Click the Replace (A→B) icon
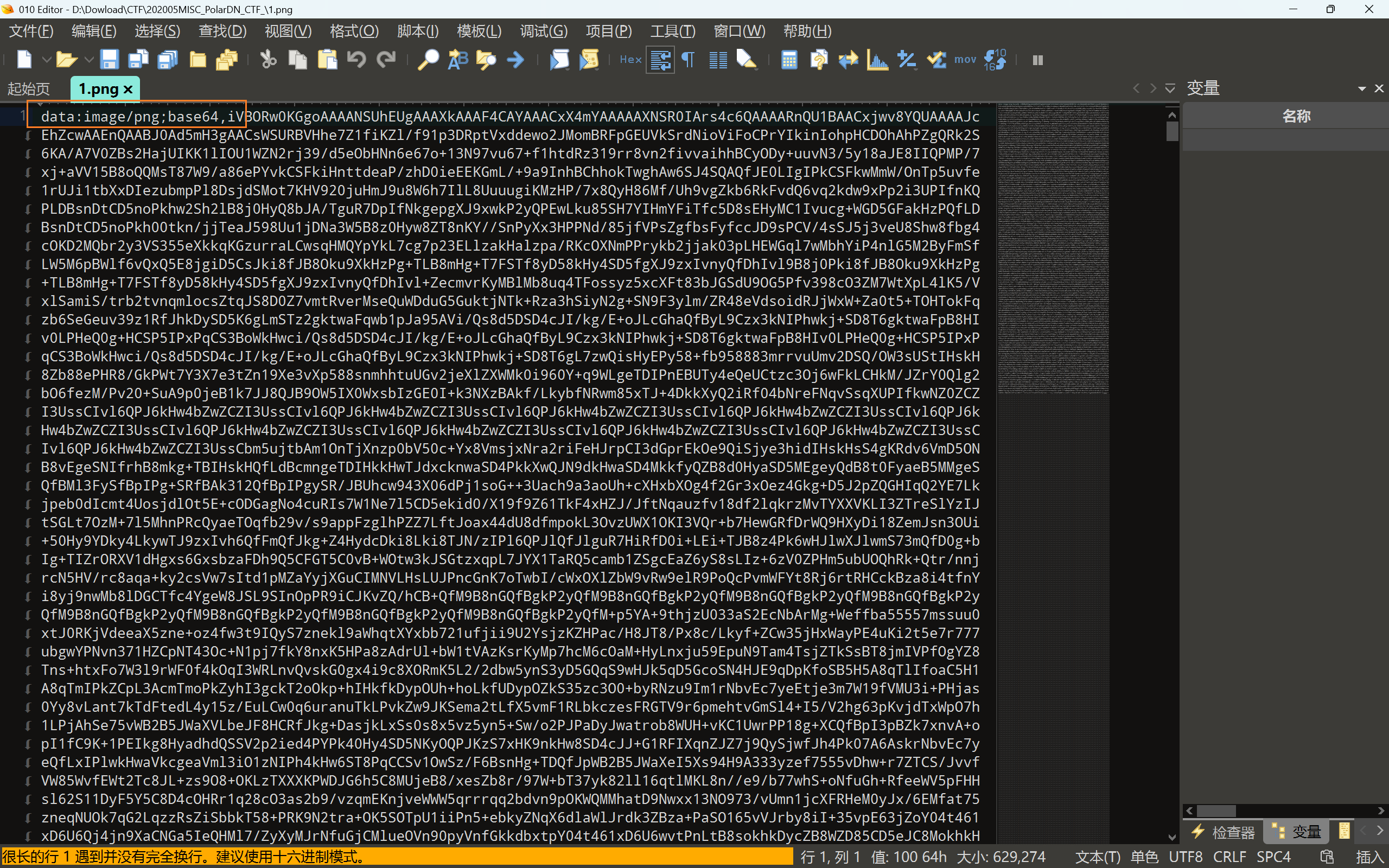The image size is (1389, 868). pos(457,59)
